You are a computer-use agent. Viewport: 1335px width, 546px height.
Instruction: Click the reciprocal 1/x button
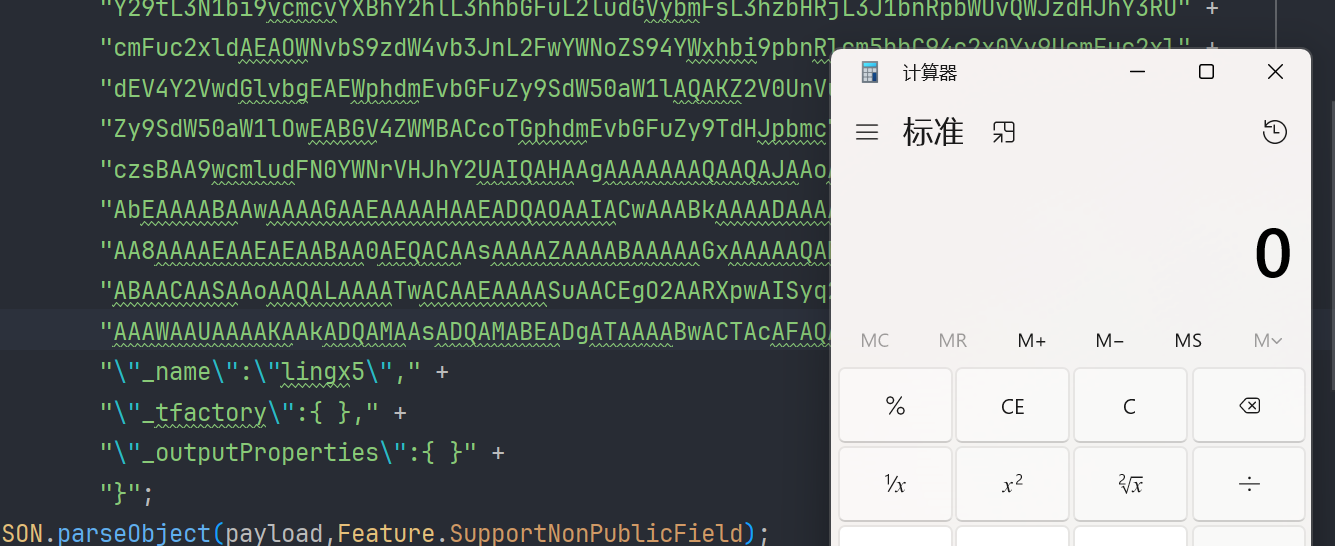(x=895, y=484)
